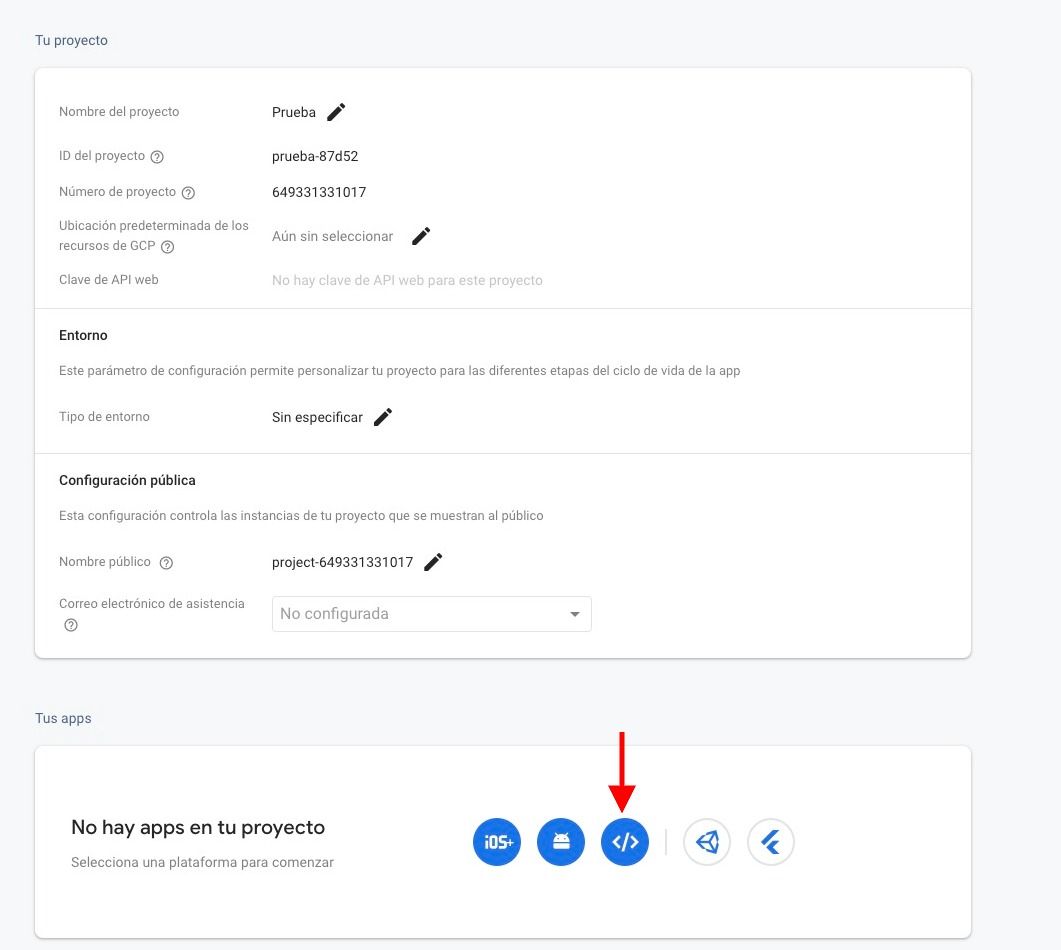
Task: Edit the default GCP resource location
Action: coord(421,236)
